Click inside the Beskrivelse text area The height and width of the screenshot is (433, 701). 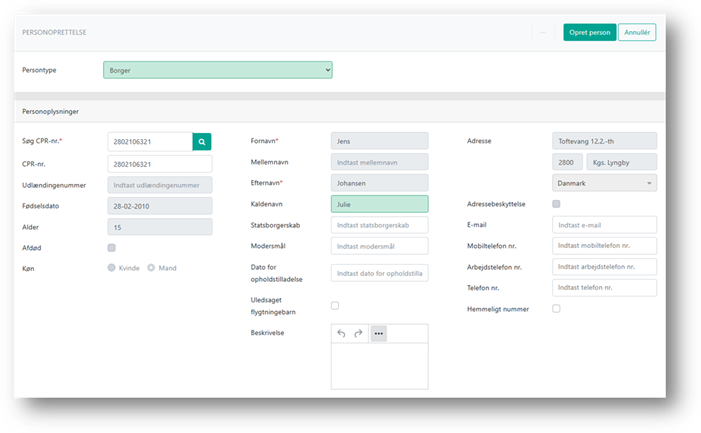point(379,365)
